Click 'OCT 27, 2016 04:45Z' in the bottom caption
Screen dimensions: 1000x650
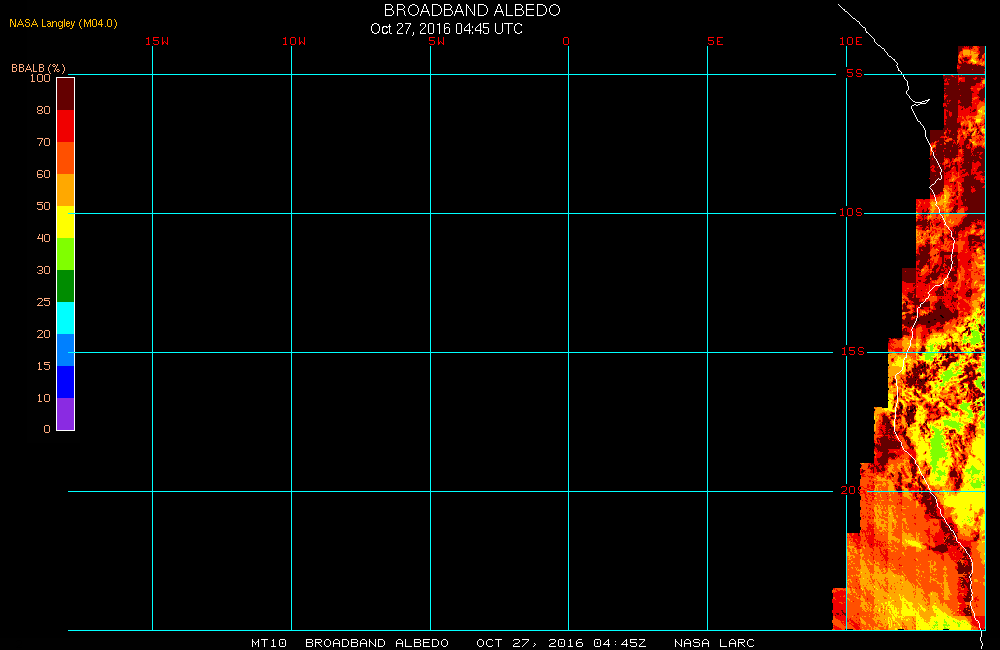[x=561, y=643]
